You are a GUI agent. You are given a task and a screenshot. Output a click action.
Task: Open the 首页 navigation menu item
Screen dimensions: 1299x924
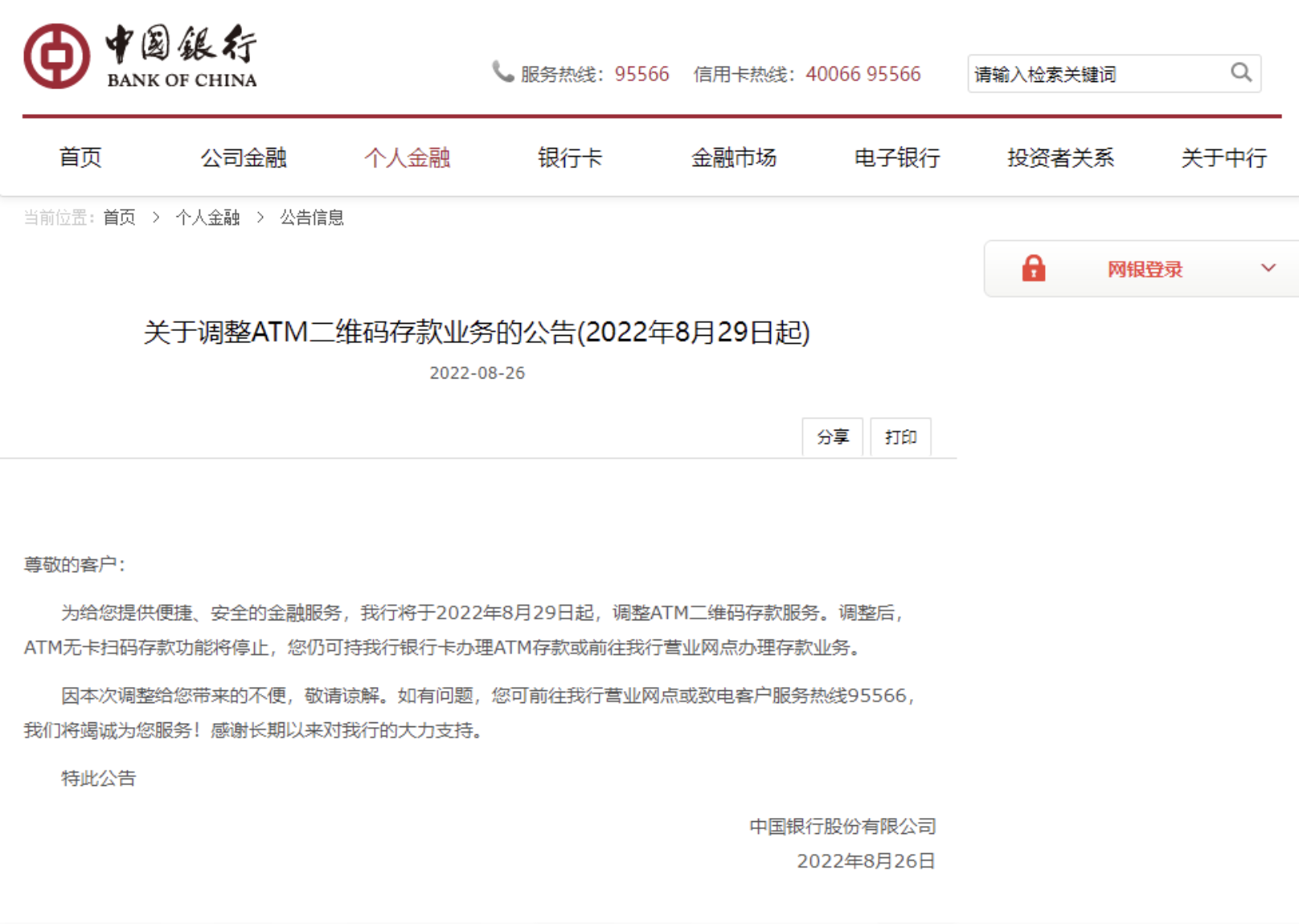tap(80, 157)
